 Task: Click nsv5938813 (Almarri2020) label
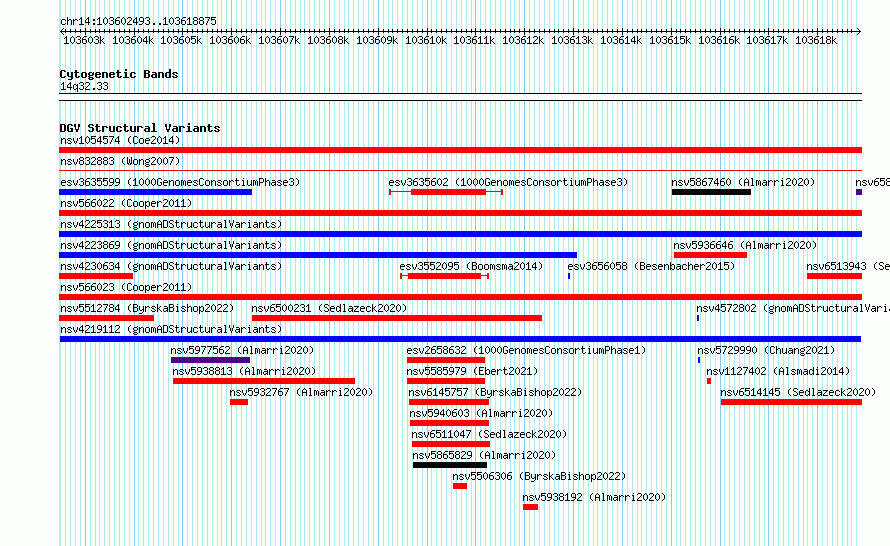[244, 371]
